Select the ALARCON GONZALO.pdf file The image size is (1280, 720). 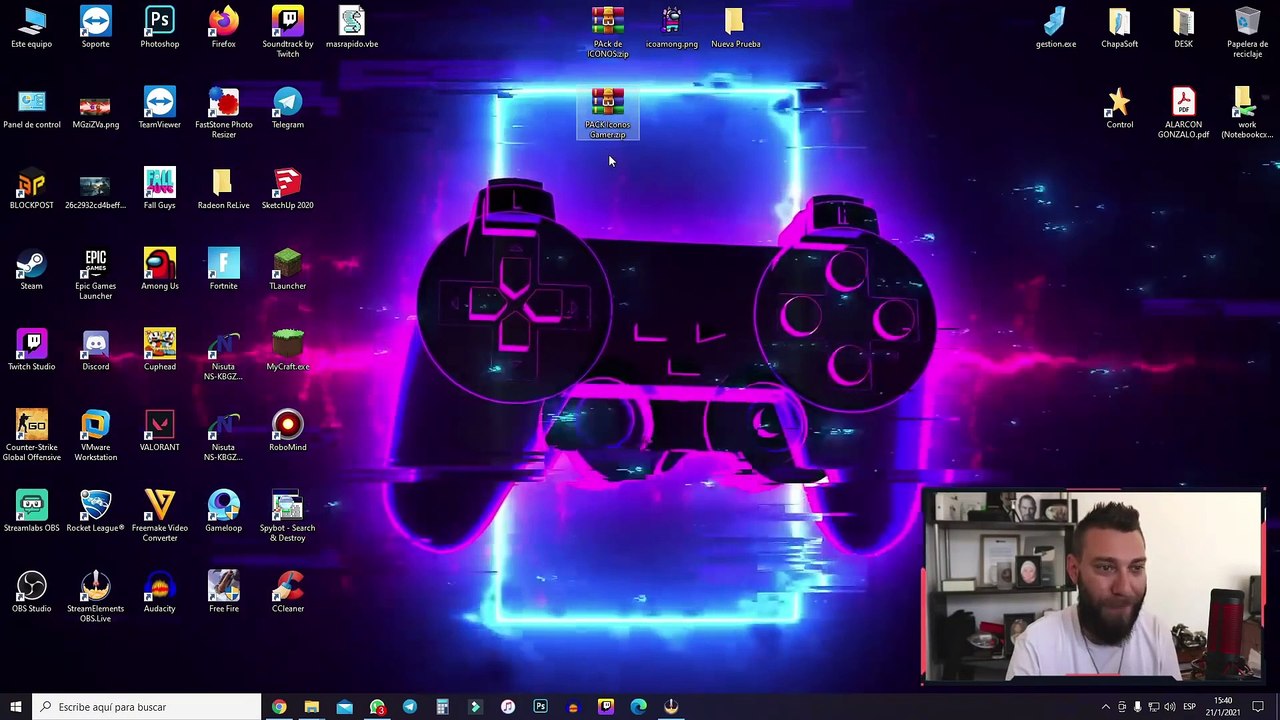click(1184, 113)
